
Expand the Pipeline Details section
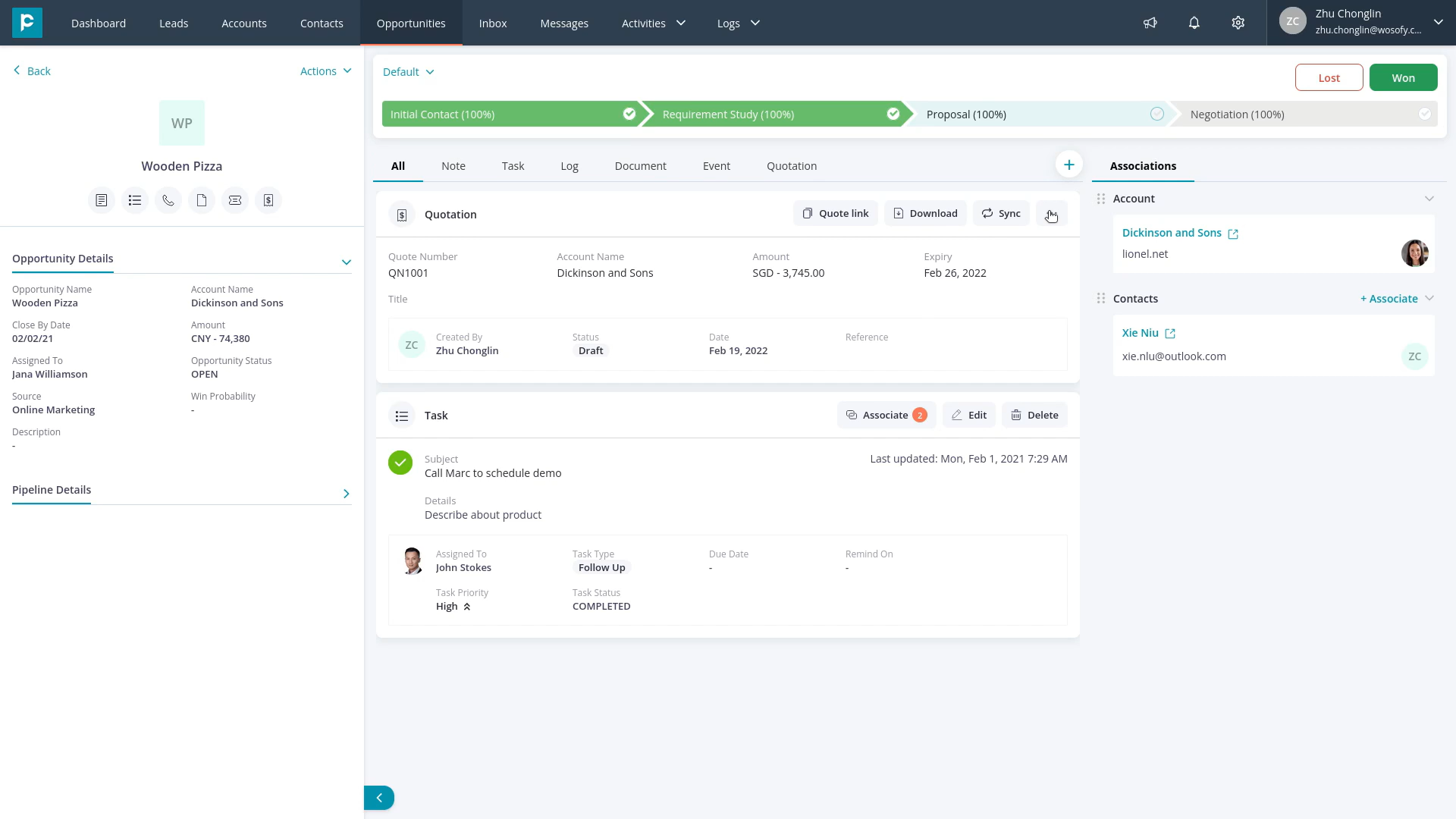click(347, 494)
